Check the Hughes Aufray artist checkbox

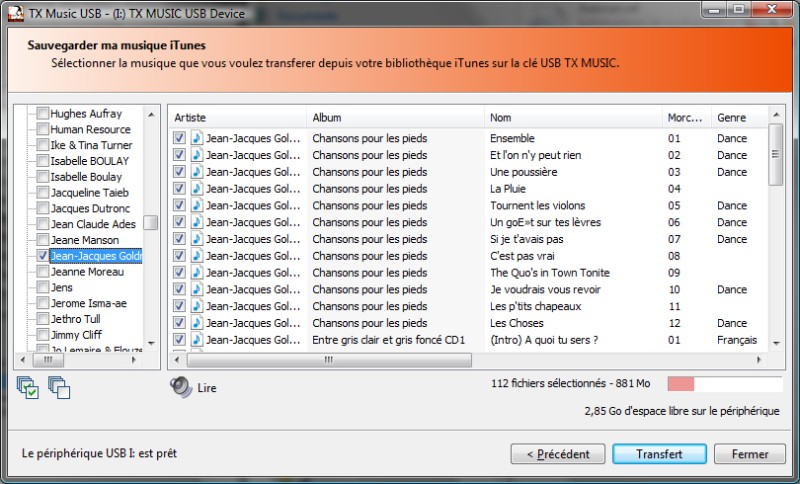[x=43, y=113]
